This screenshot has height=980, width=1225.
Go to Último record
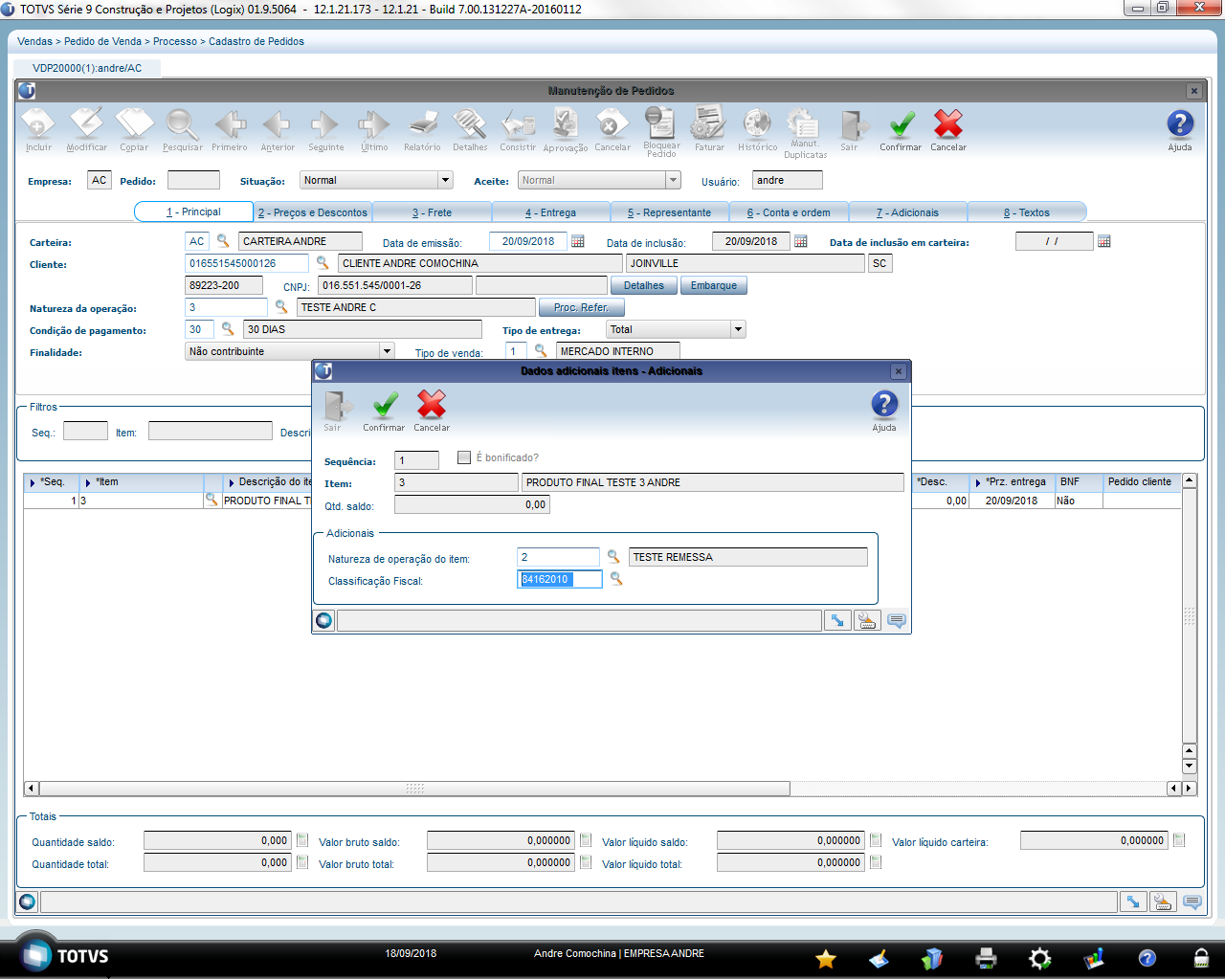[374, 130]
